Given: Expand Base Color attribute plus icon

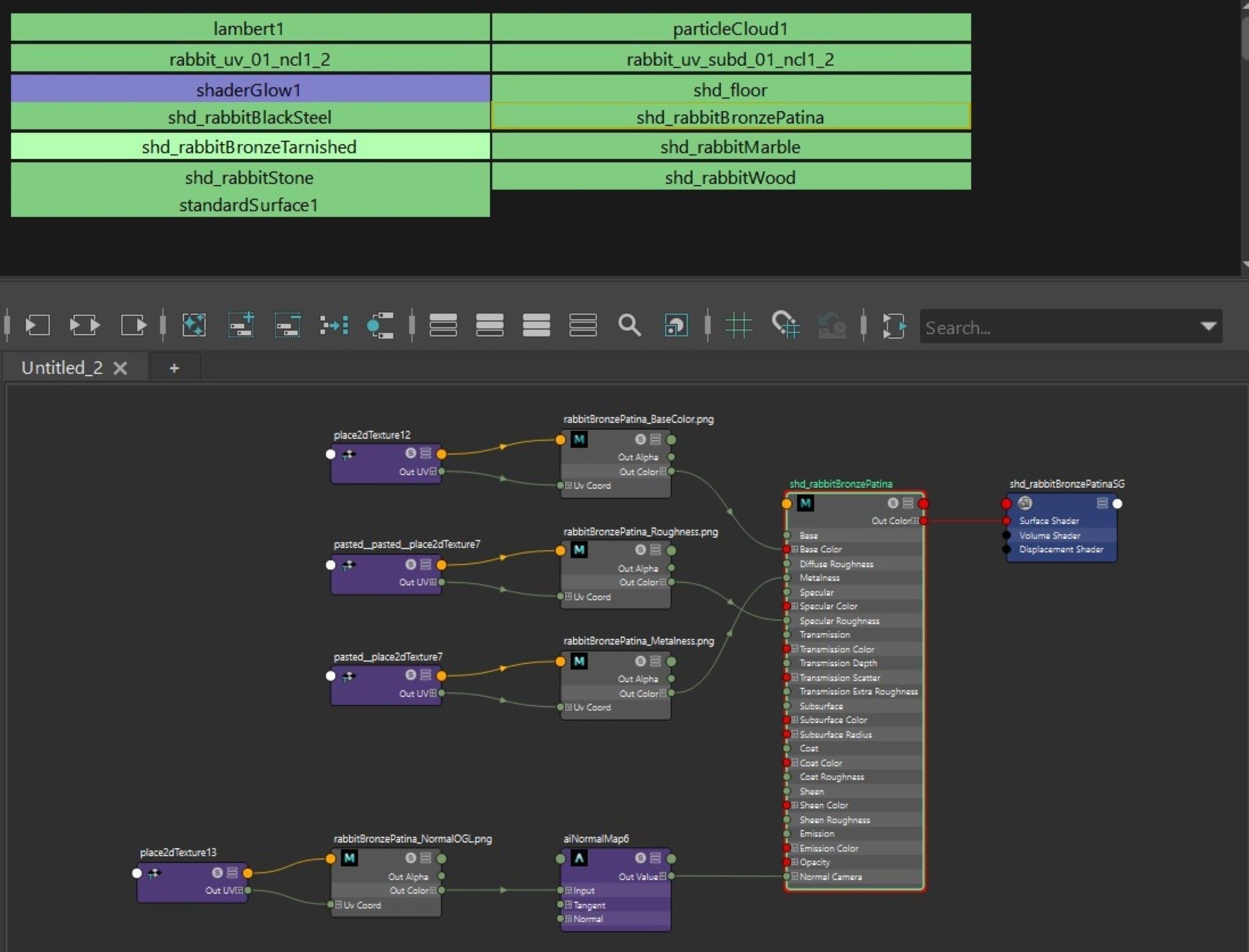Looking at the screenshot, I should click(x=795, y=549).
